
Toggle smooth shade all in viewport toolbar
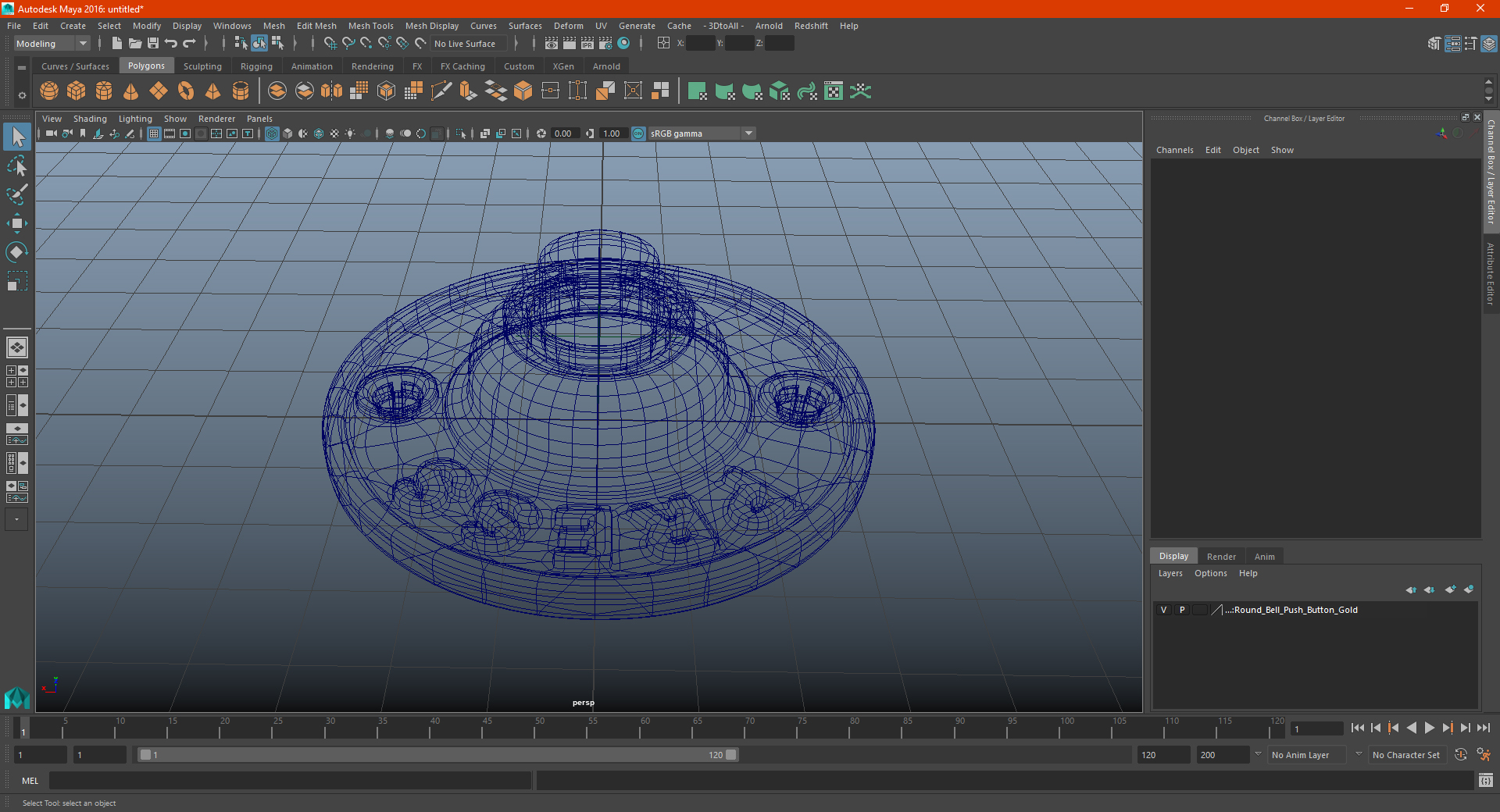pos(287,134)
